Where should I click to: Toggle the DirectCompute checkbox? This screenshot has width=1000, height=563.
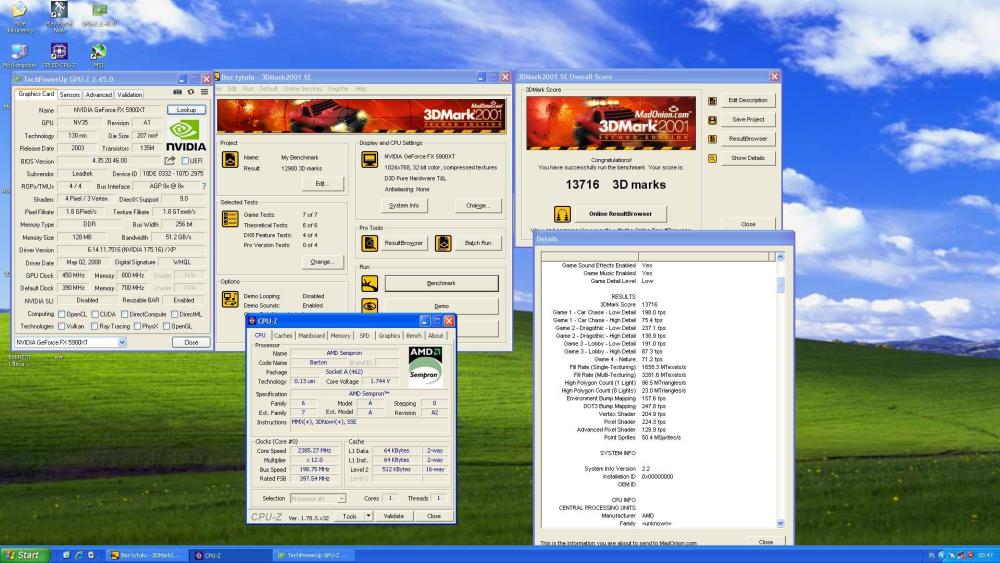(124, 314)
